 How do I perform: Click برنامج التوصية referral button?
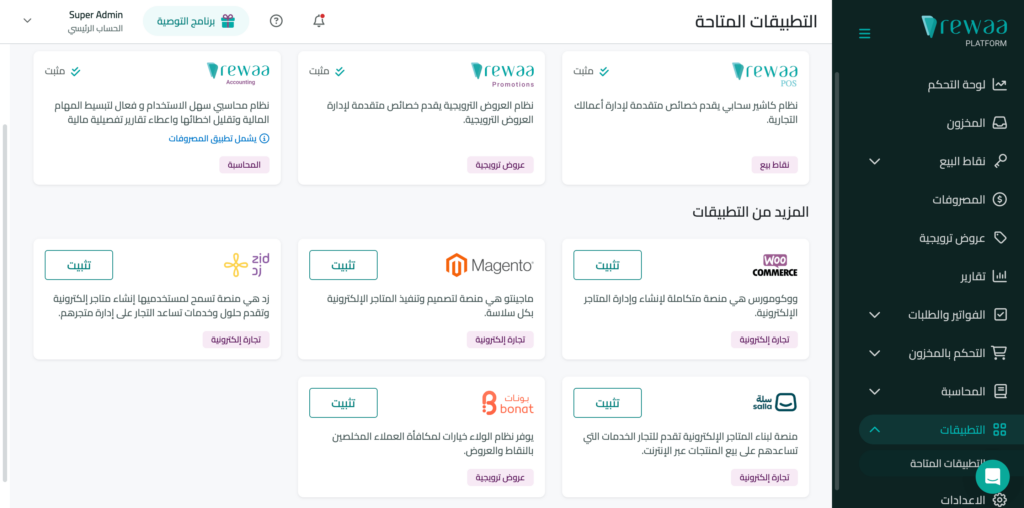(196, 21)
